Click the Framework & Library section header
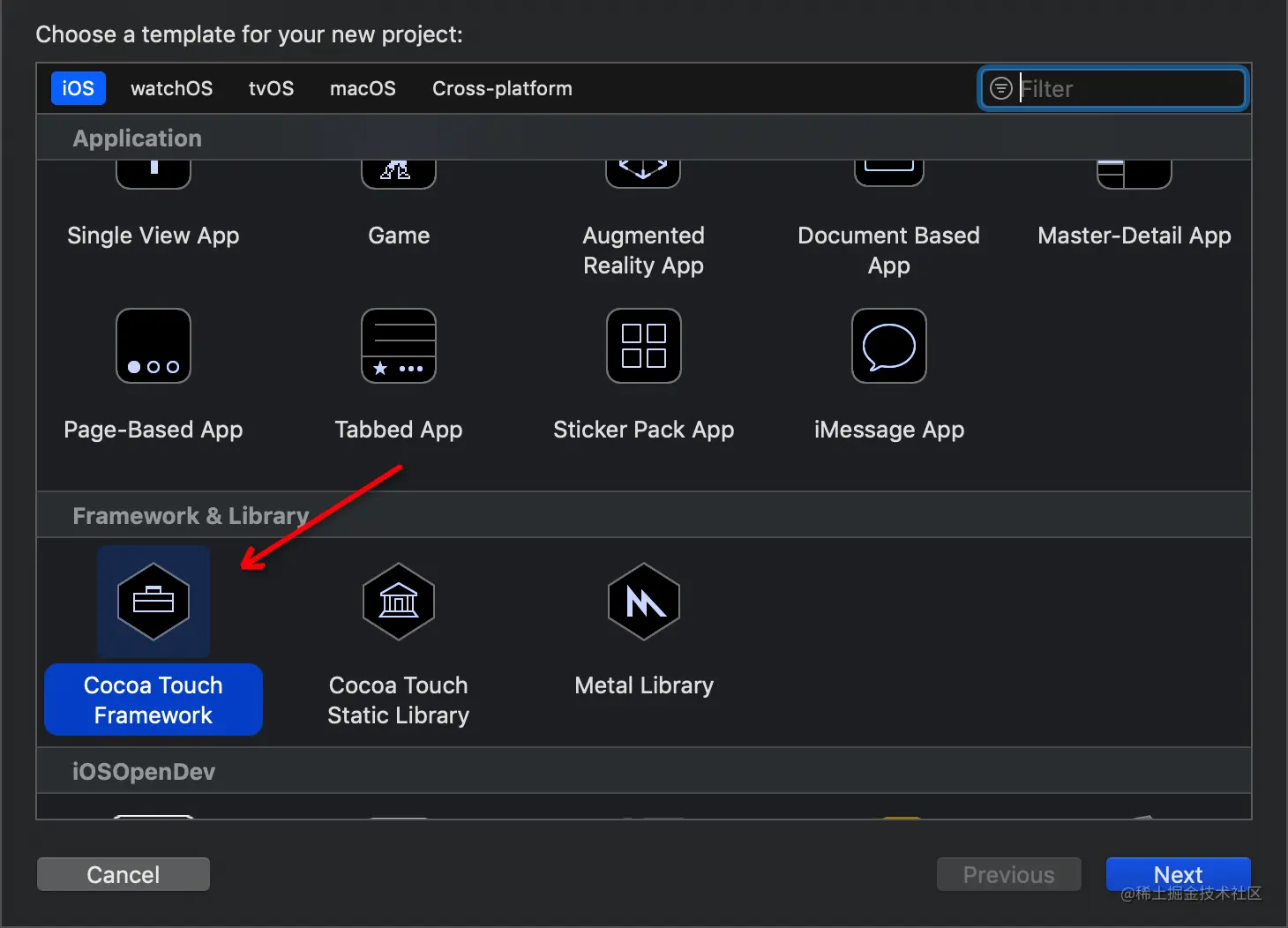 [x=191, y=516]
